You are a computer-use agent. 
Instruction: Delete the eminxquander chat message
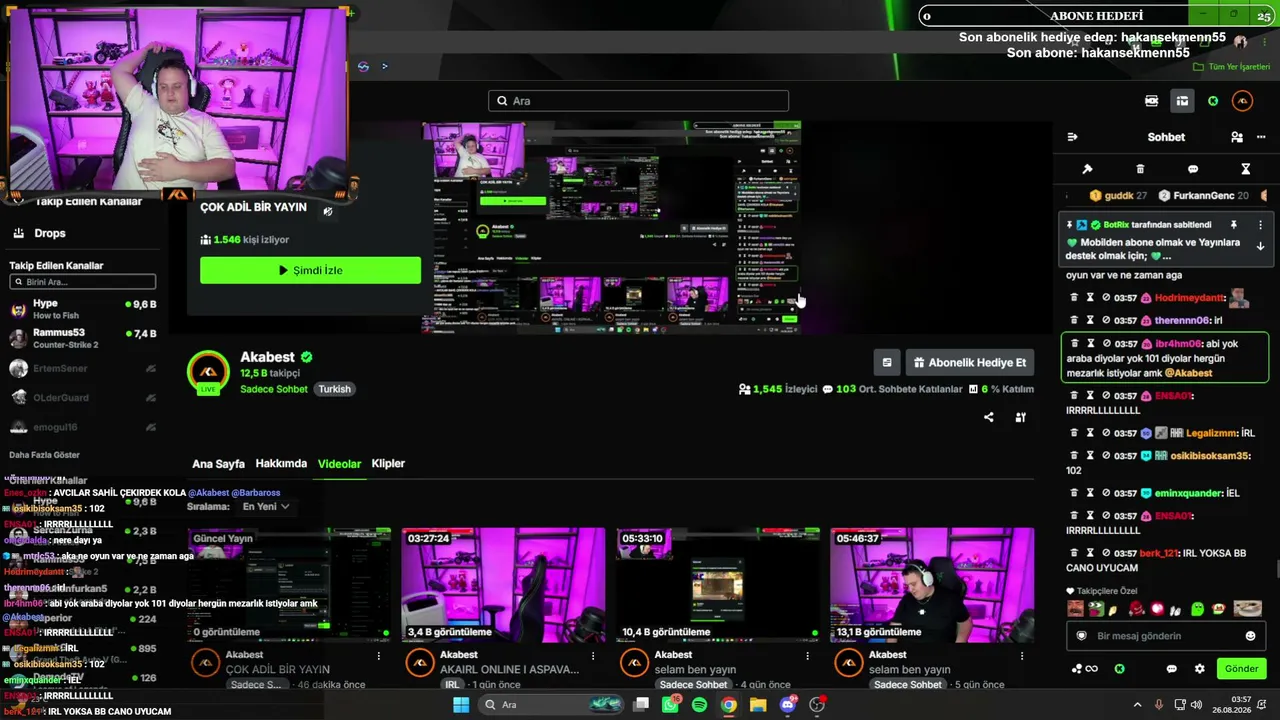tap(1074, 493)
